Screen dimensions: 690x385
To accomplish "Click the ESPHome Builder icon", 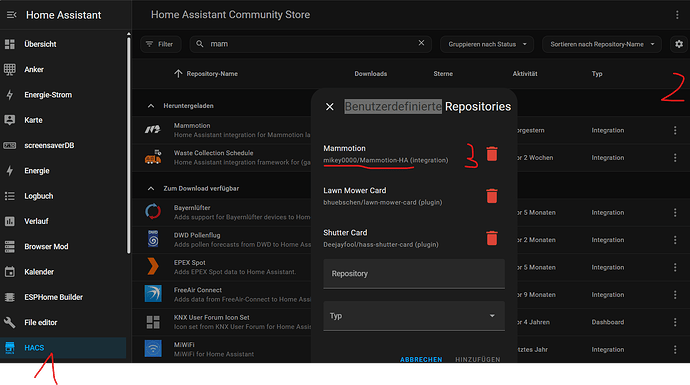I will [10, 297].
